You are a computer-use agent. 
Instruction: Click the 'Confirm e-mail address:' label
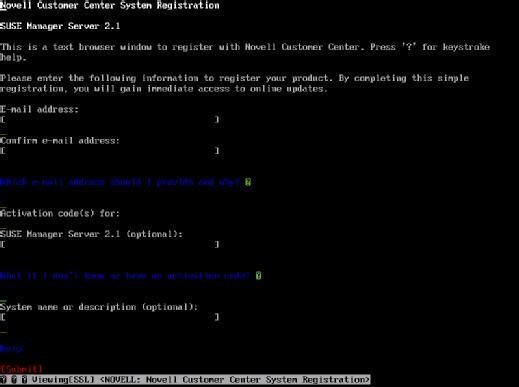coord(60,141)
